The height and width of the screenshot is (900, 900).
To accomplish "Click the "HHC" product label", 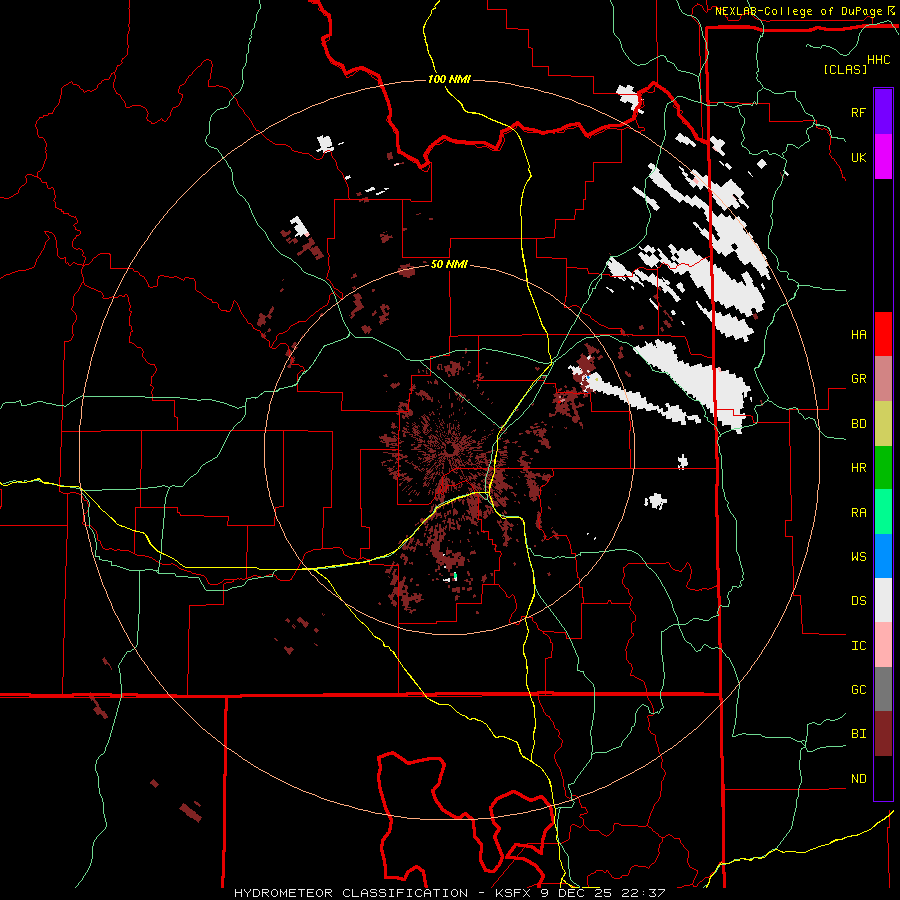I will (x=879, y=60).
